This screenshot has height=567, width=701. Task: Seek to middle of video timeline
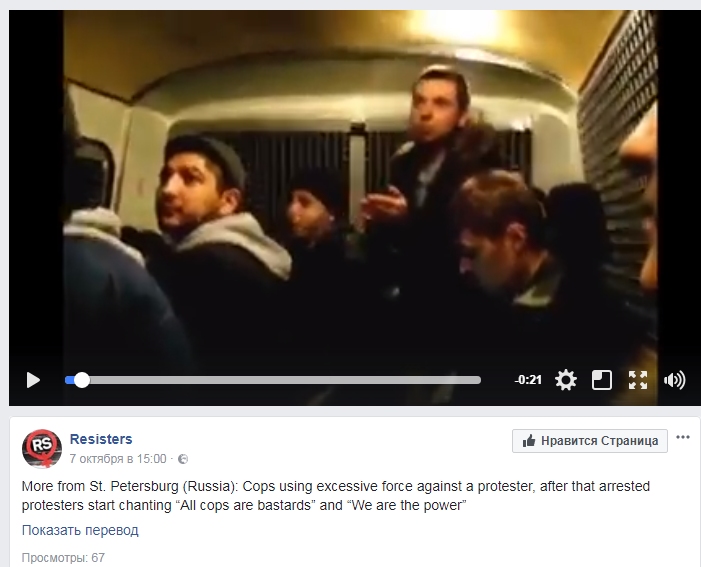(x=273, y=380)
